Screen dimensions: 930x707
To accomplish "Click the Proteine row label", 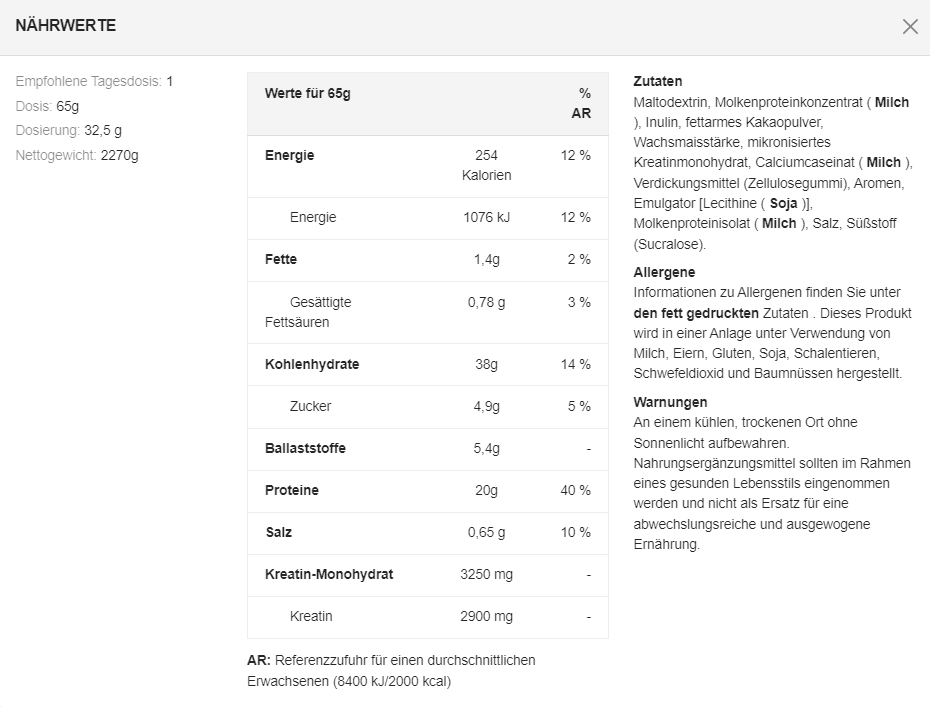I will (x=292, y=490).
